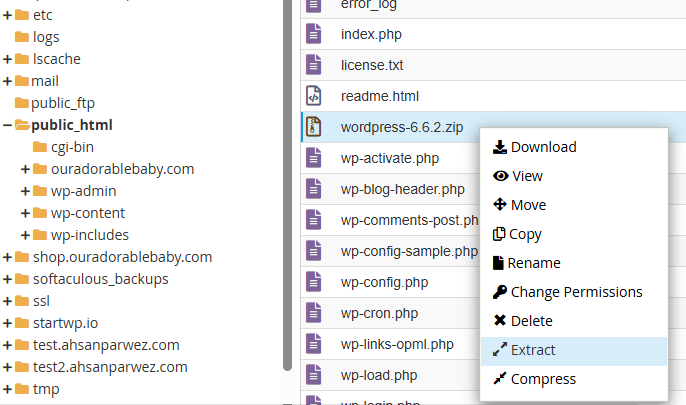Select Copy from the context menu
Image resolution: width=686 pixels, height=405 pixels.
[526, 234]
